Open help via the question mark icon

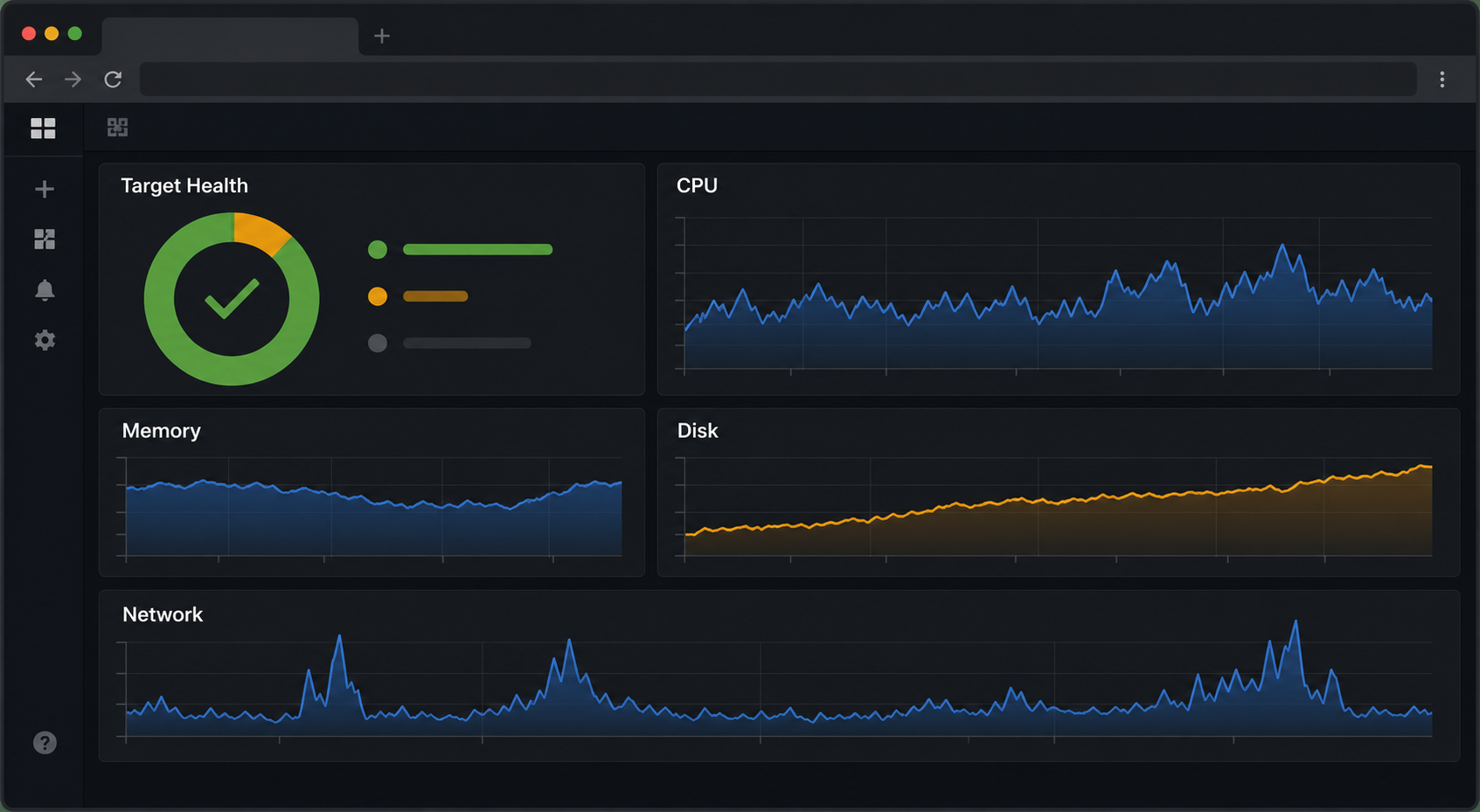click(45, 743)
